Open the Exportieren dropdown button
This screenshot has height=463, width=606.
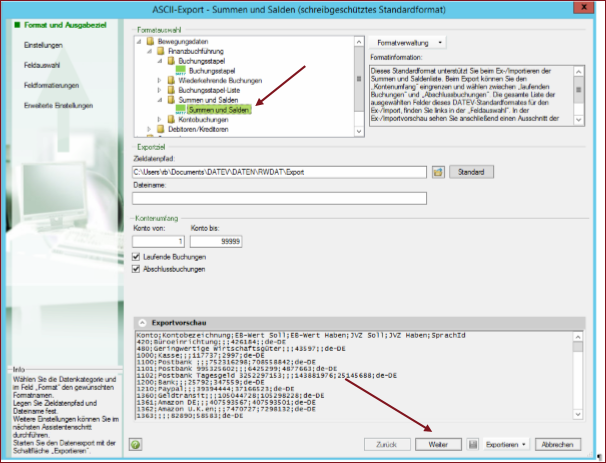click(505, 441)
